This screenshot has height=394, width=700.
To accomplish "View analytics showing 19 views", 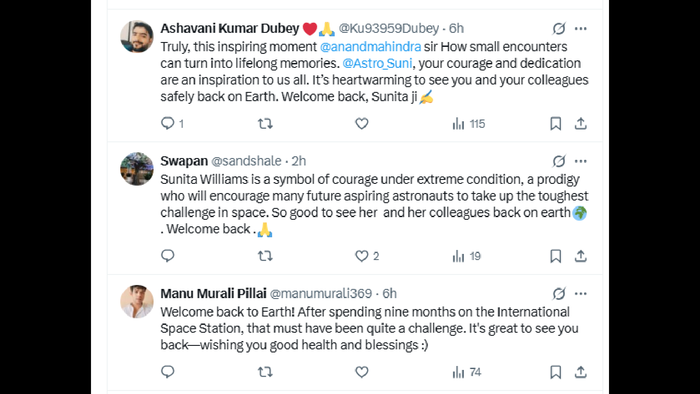I will [466, 256].
